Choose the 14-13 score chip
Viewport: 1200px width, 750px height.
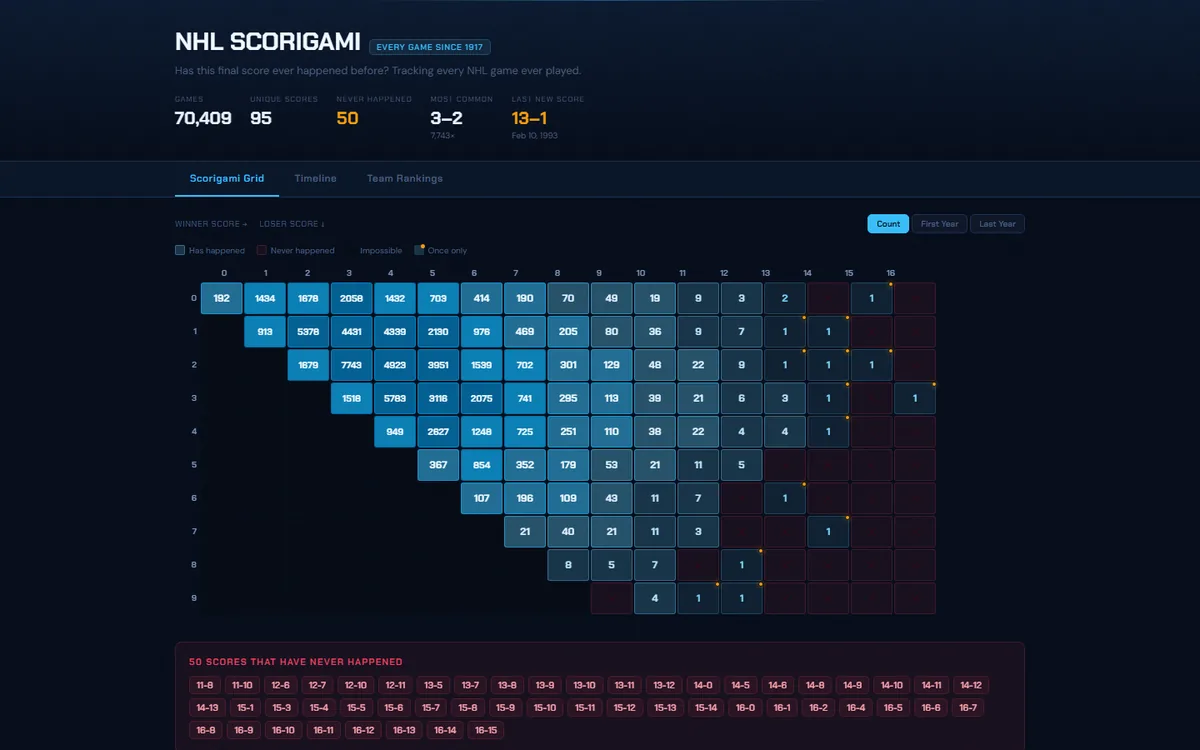(x=208, y=708)
